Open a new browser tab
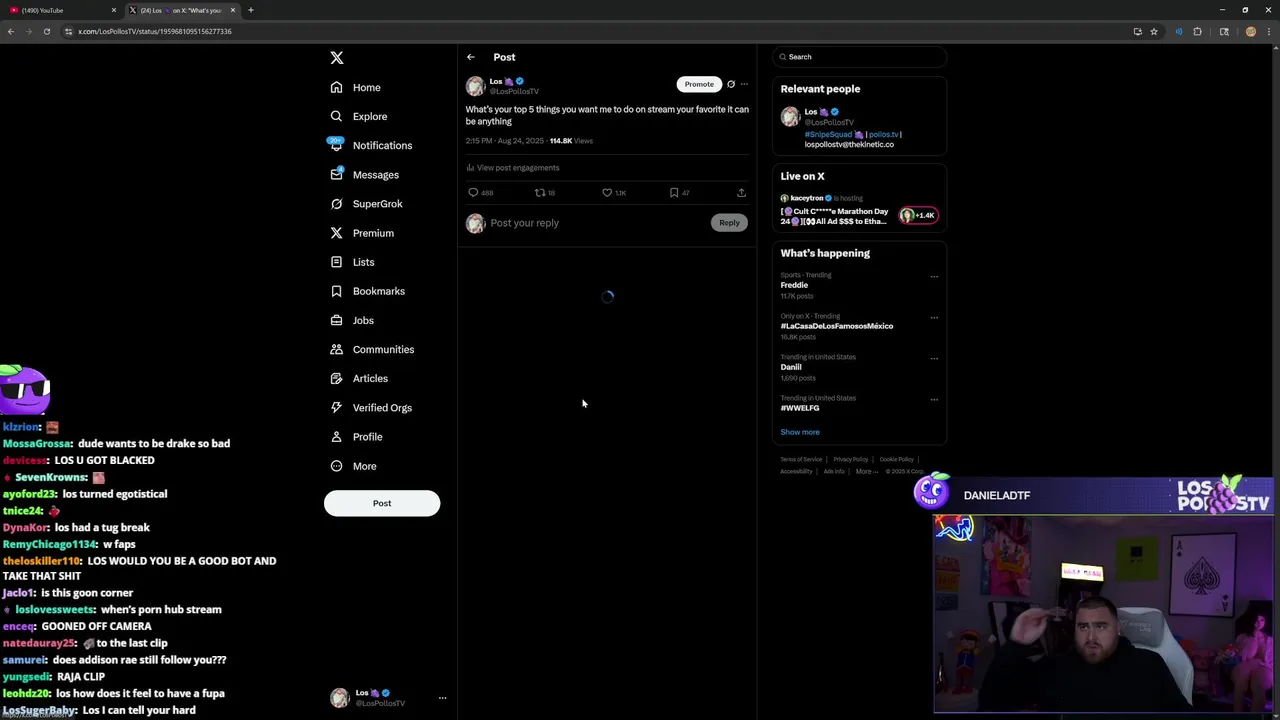 pos(251,10)
